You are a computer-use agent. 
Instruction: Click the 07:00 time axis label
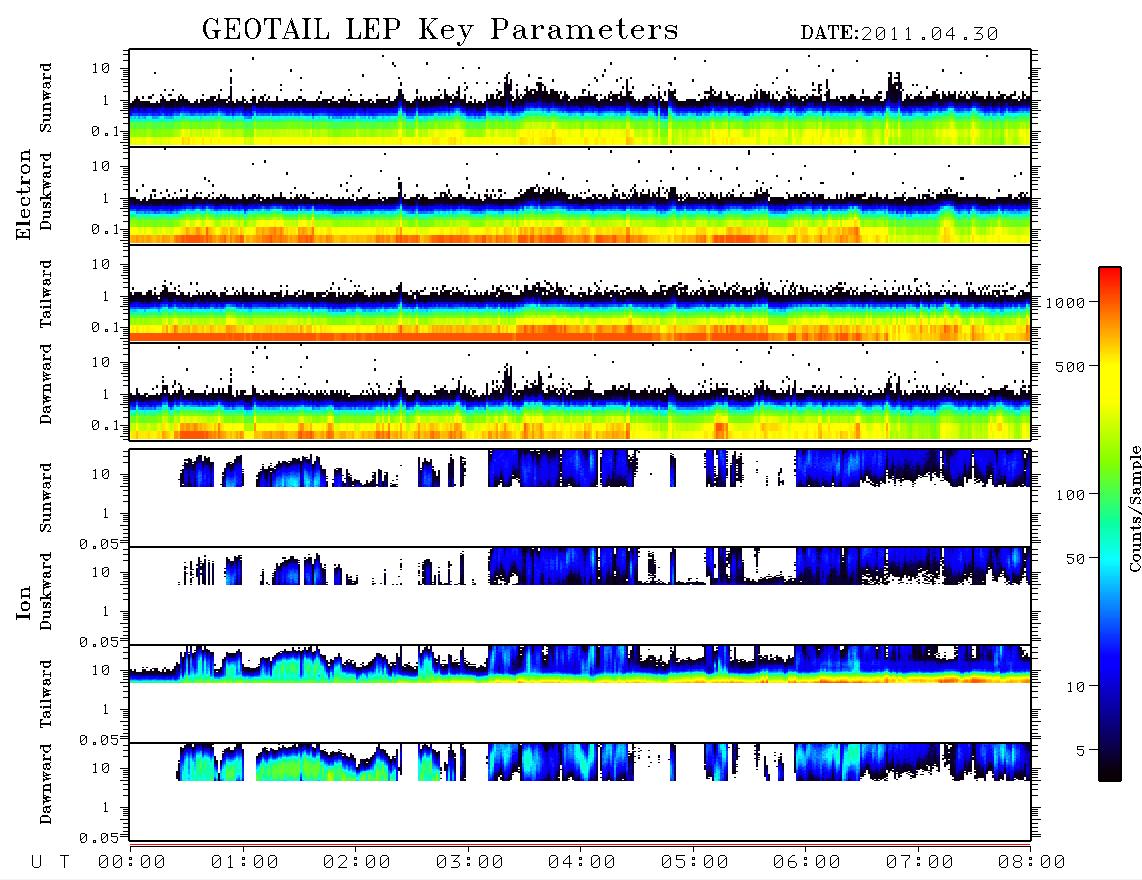[920, 862]
